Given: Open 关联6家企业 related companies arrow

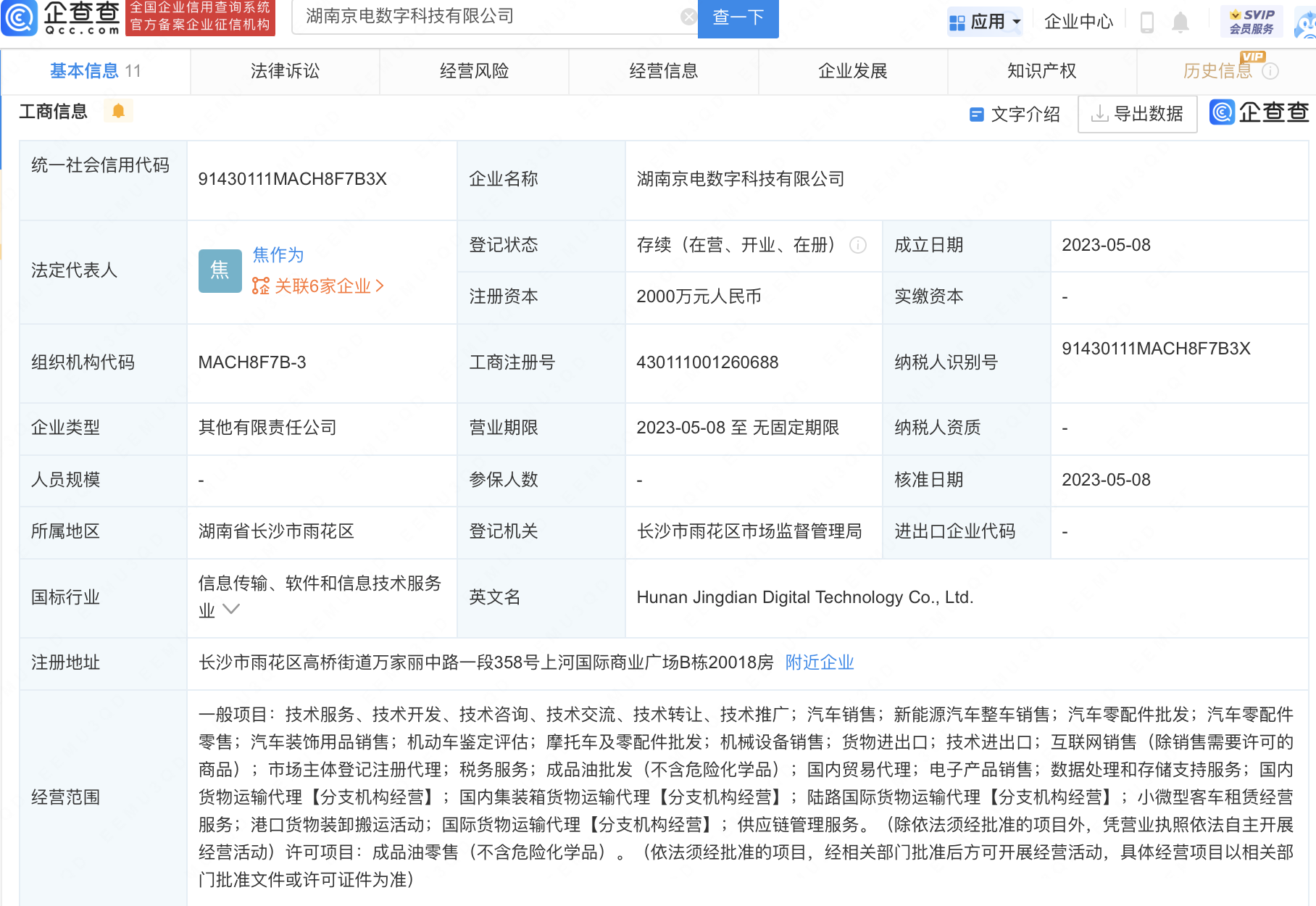Looking at the screenshot, I should (x=380, y=286).
